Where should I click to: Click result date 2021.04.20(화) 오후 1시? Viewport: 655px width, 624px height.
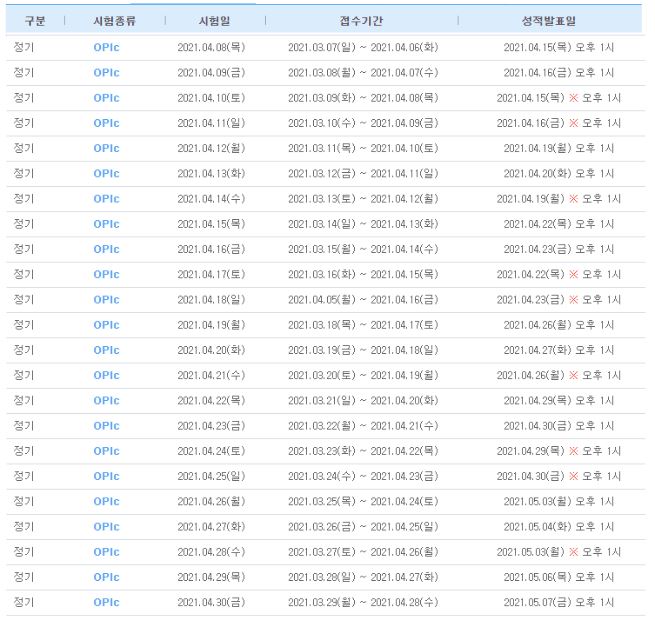click(x=559, y=174)
